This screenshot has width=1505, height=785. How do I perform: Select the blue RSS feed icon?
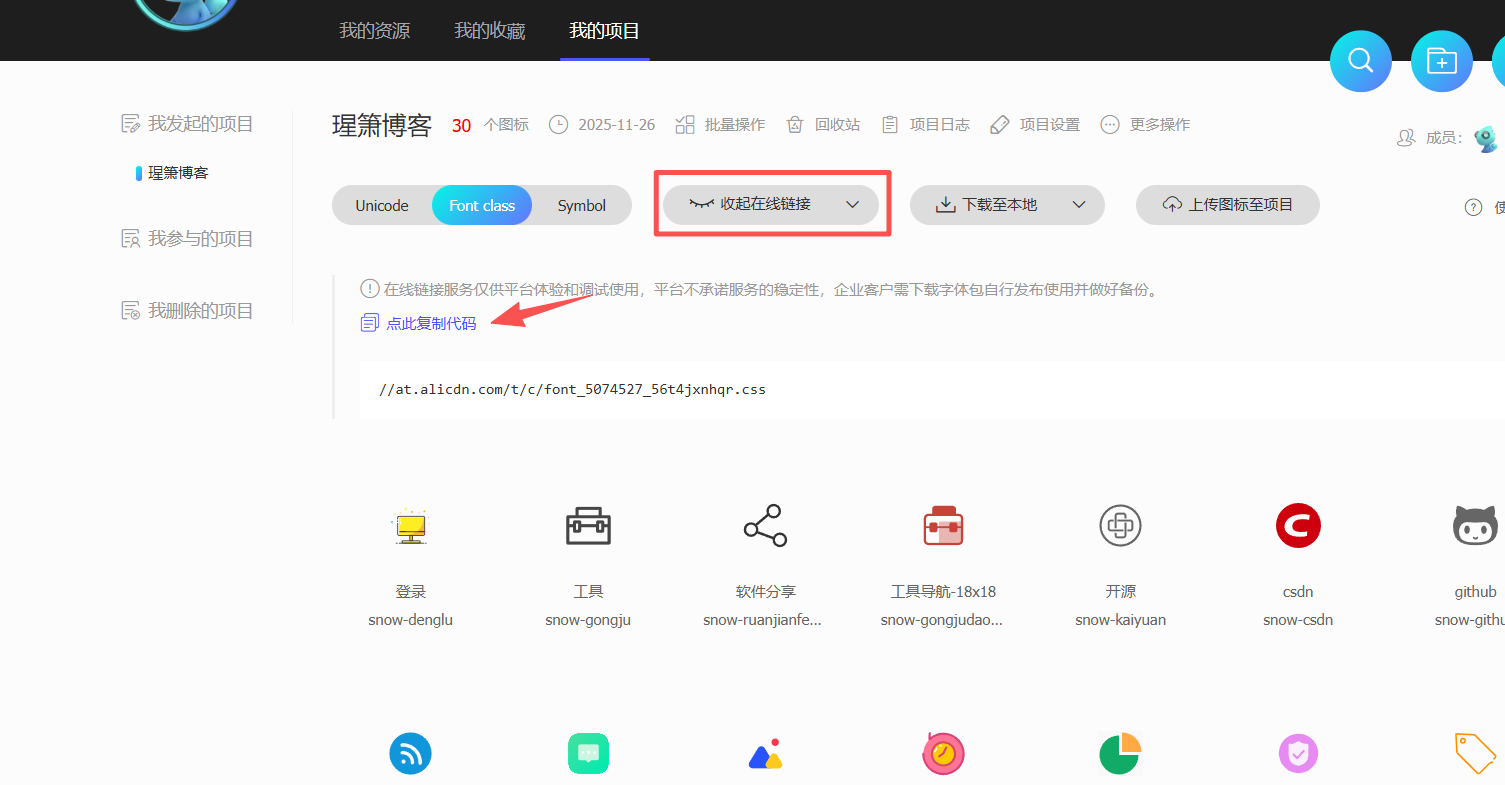(410, 753)
